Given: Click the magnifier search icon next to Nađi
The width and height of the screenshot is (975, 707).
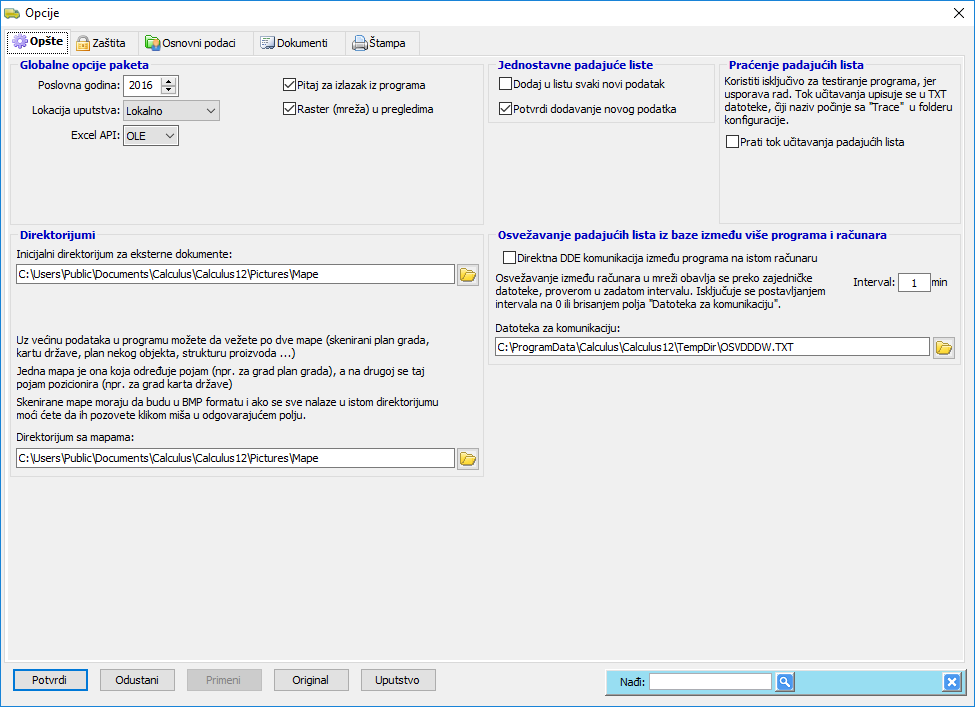Looking at the screenshot, I should (x=785, y=682).
